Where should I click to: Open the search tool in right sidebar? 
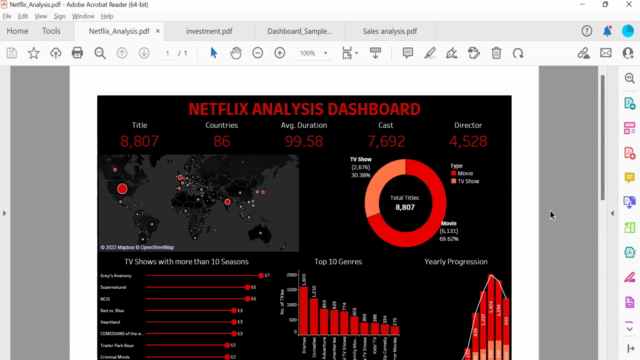629,78
